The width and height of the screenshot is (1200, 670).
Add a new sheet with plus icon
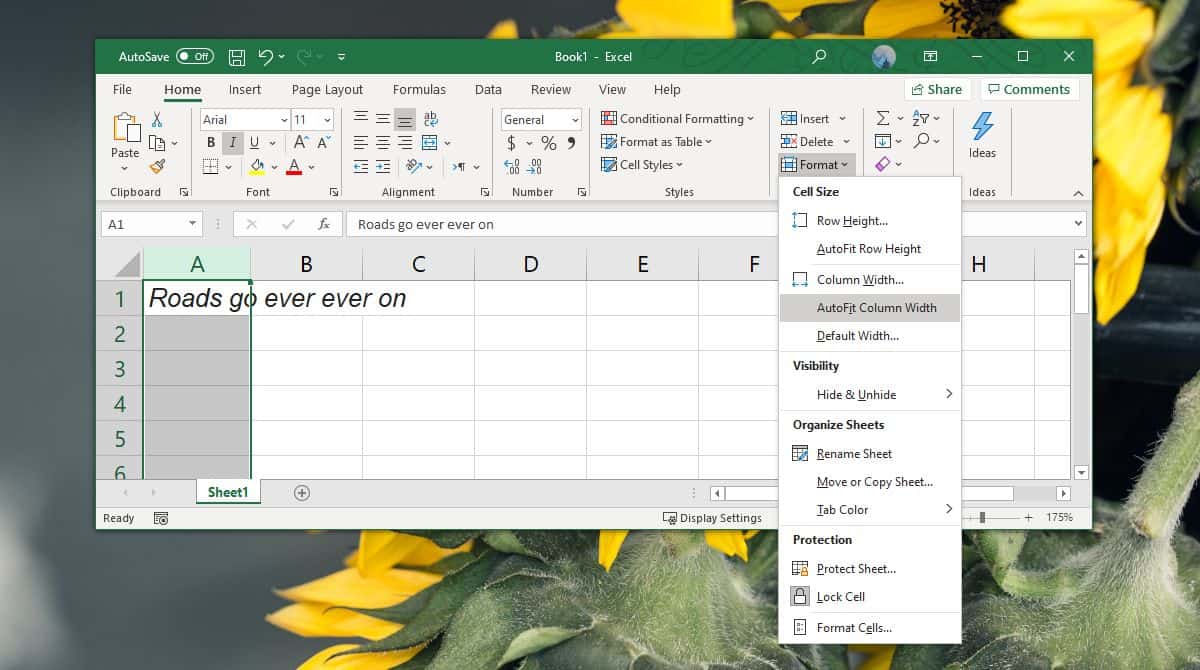coord(302,493)
